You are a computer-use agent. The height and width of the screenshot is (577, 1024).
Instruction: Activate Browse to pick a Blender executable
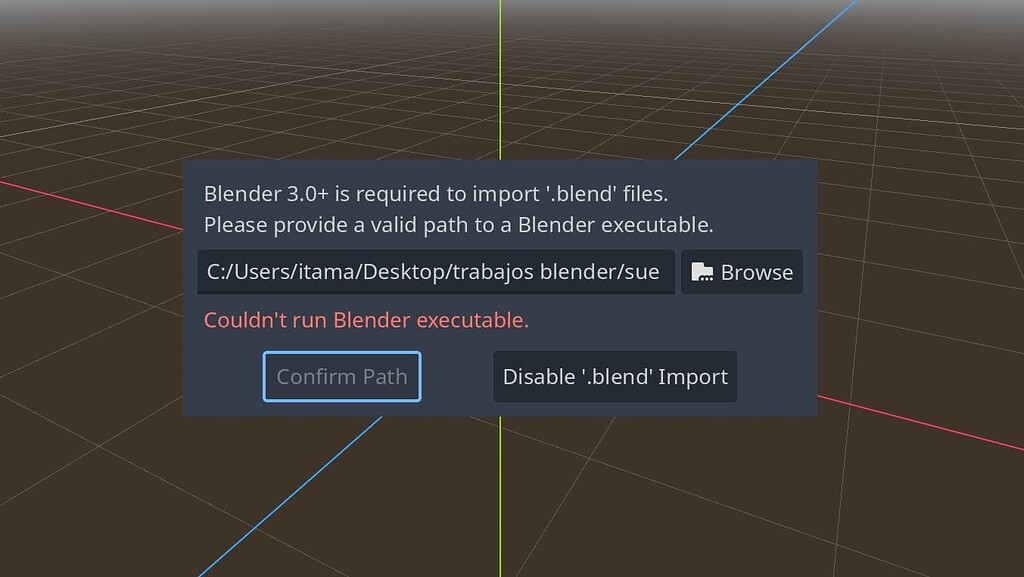click(x=742, y=271)
